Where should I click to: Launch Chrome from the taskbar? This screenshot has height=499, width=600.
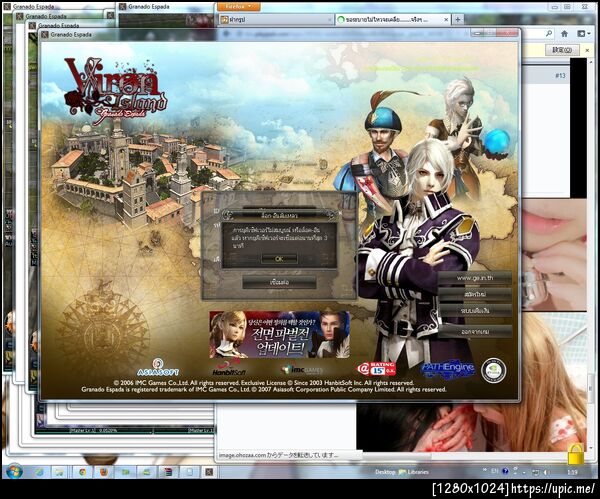pyautogui.click(x=82, y=472)
